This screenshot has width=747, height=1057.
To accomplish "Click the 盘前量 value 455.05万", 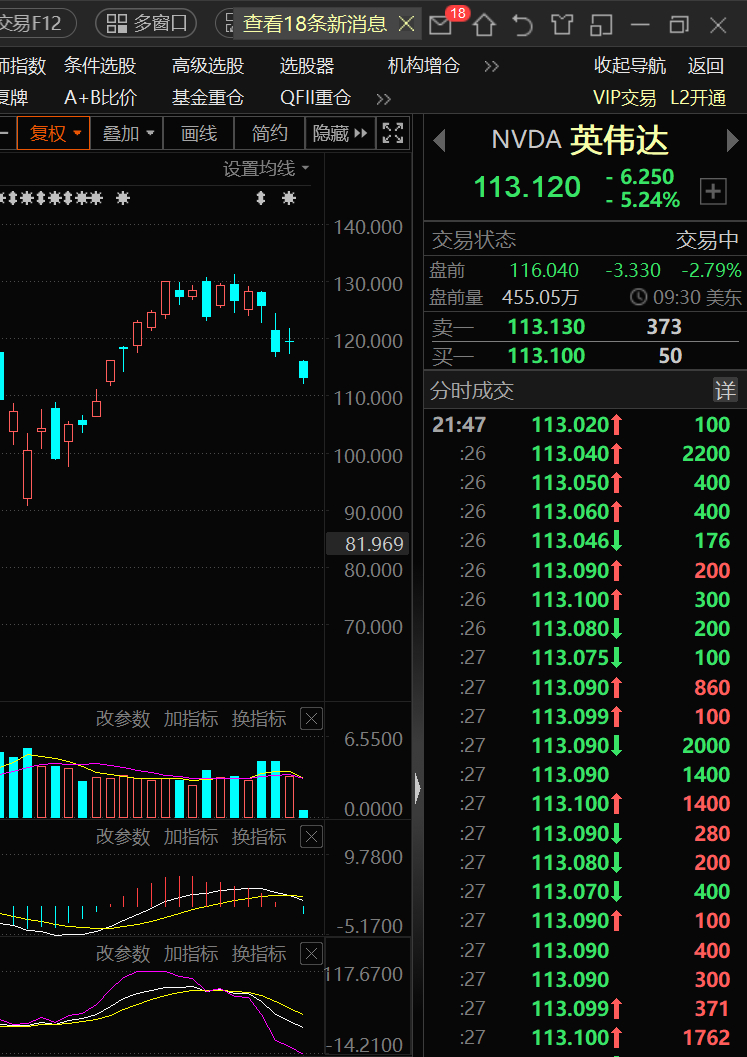I will pos(540,297).
